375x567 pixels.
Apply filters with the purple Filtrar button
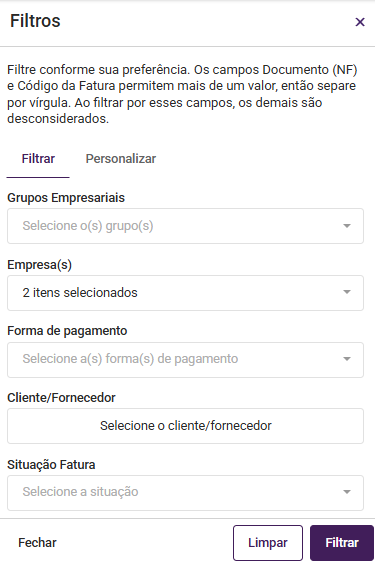342,543
